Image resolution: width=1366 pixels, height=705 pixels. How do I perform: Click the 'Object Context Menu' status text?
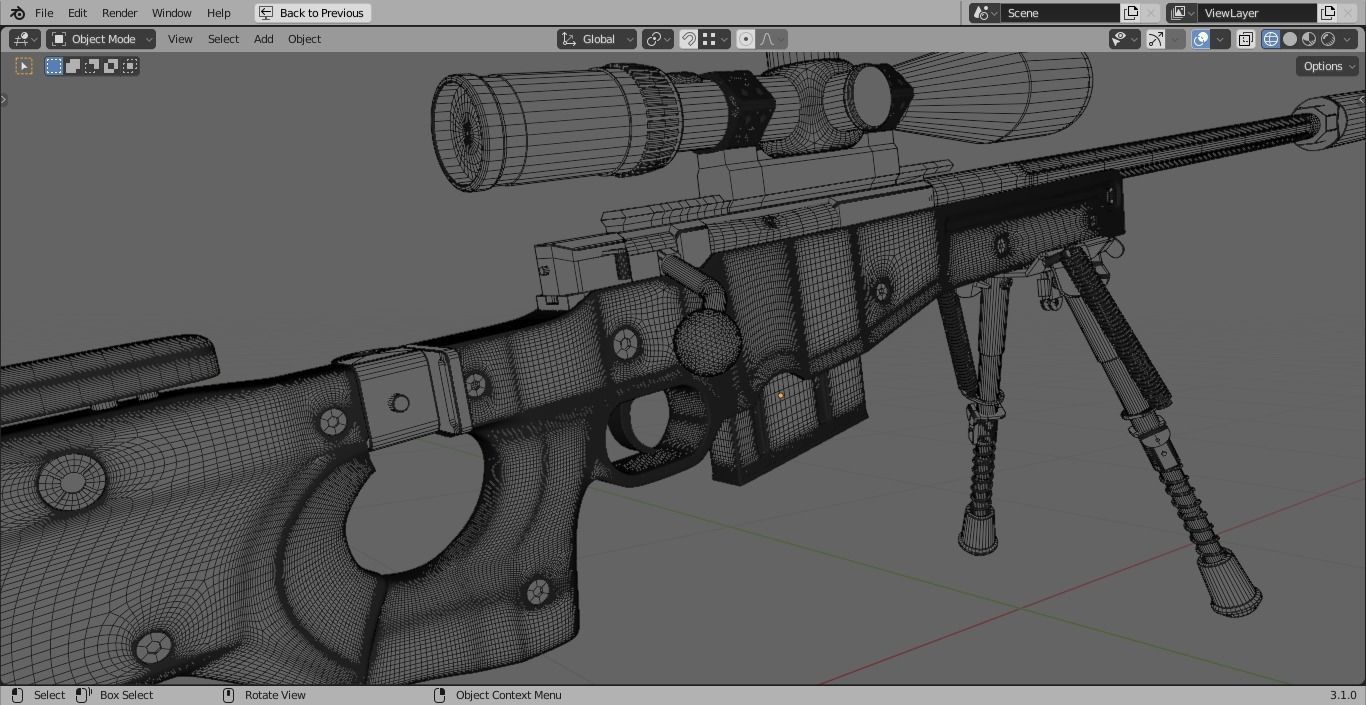[x=508, y=695]
